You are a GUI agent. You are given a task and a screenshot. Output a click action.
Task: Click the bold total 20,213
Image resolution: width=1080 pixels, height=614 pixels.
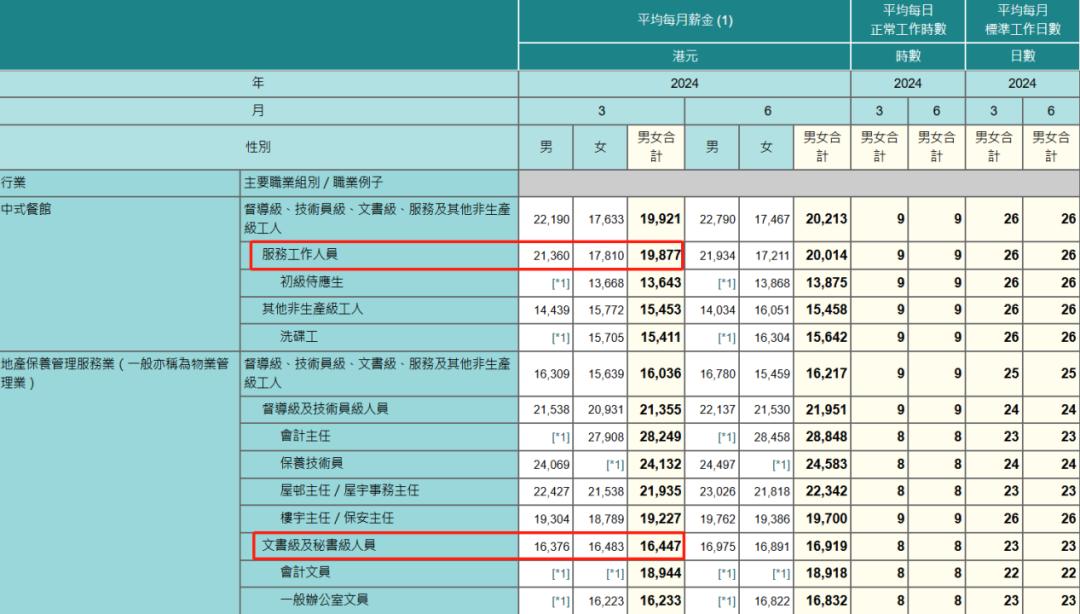coord(827,219)
